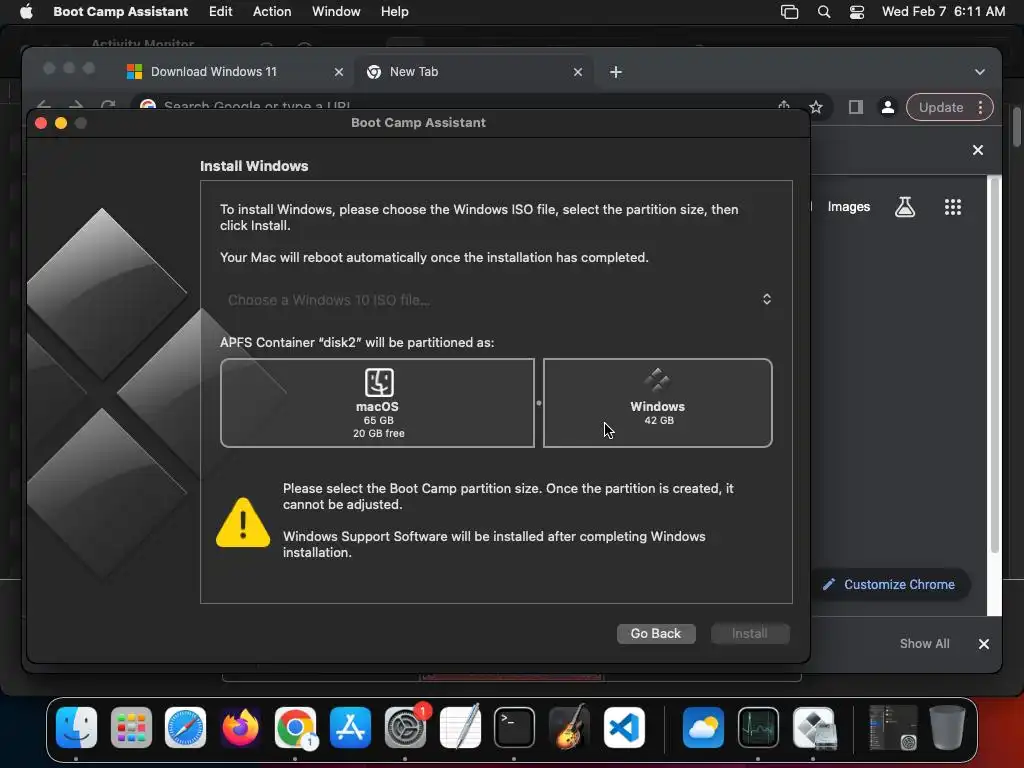Click the yellow warning triangle icon
Screen dimensions: 1024x768
pyautogui.click(x=243, y=523)
